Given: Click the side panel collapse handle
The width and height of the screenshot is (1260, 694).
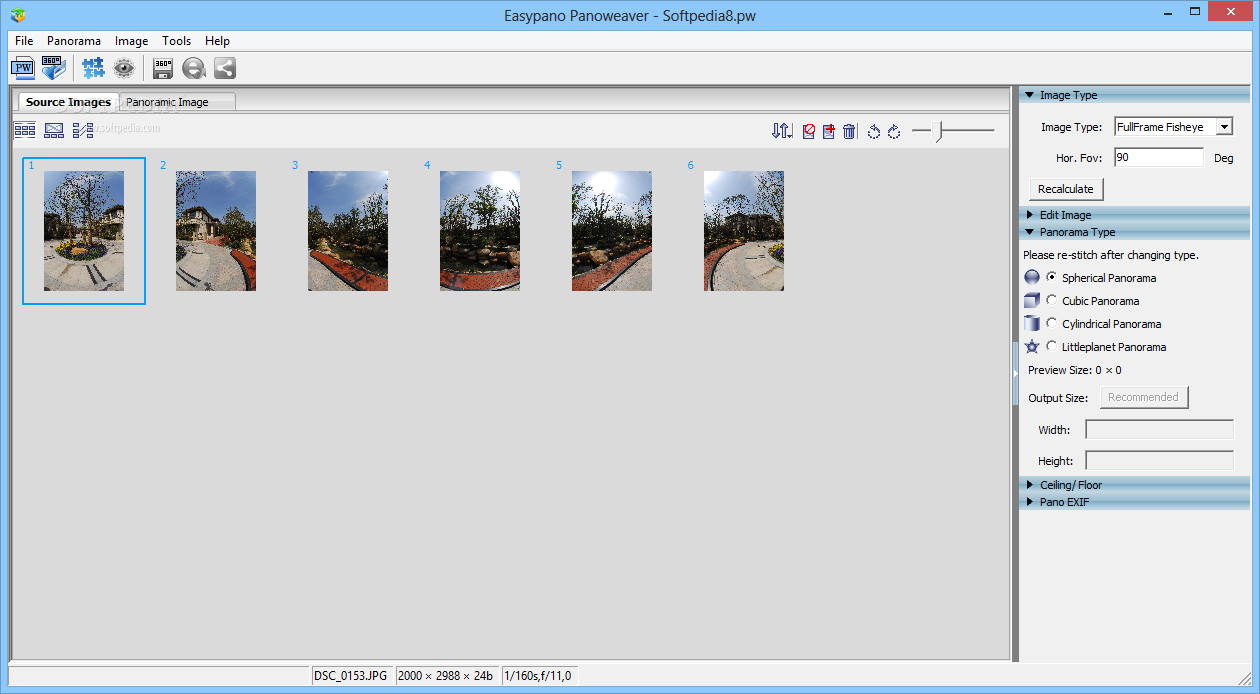Looking at the screenshot, I should pos(1015,372).
